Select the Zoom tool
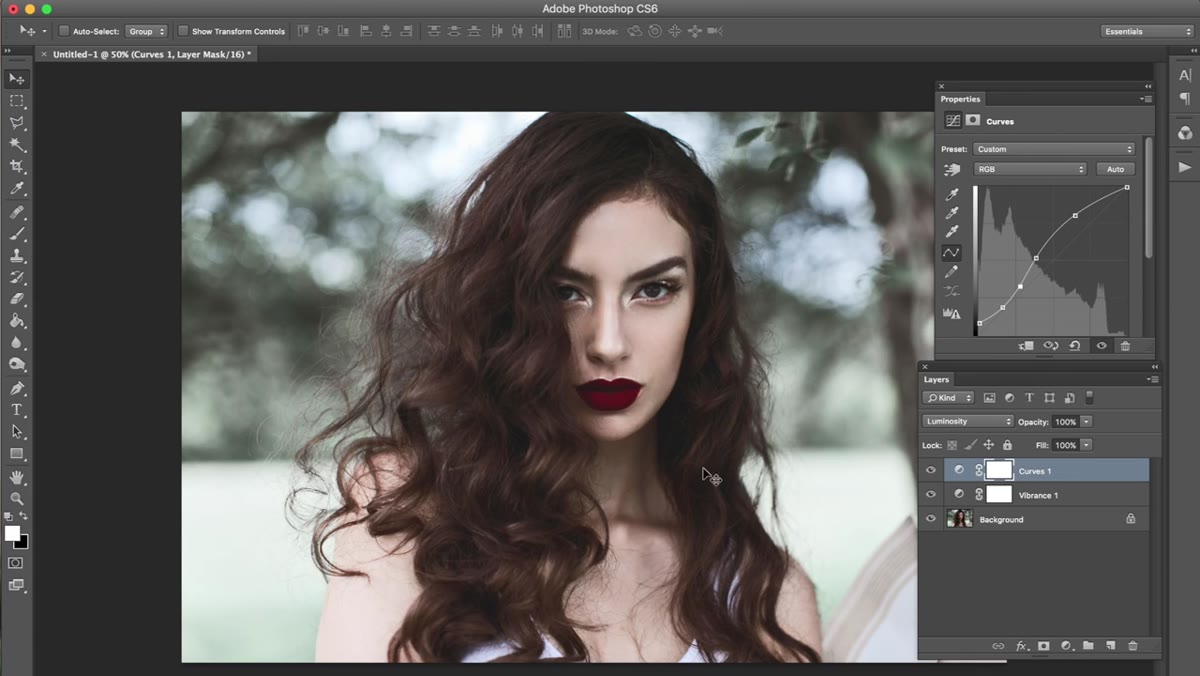1200x676 pixels. pos(17,498)
